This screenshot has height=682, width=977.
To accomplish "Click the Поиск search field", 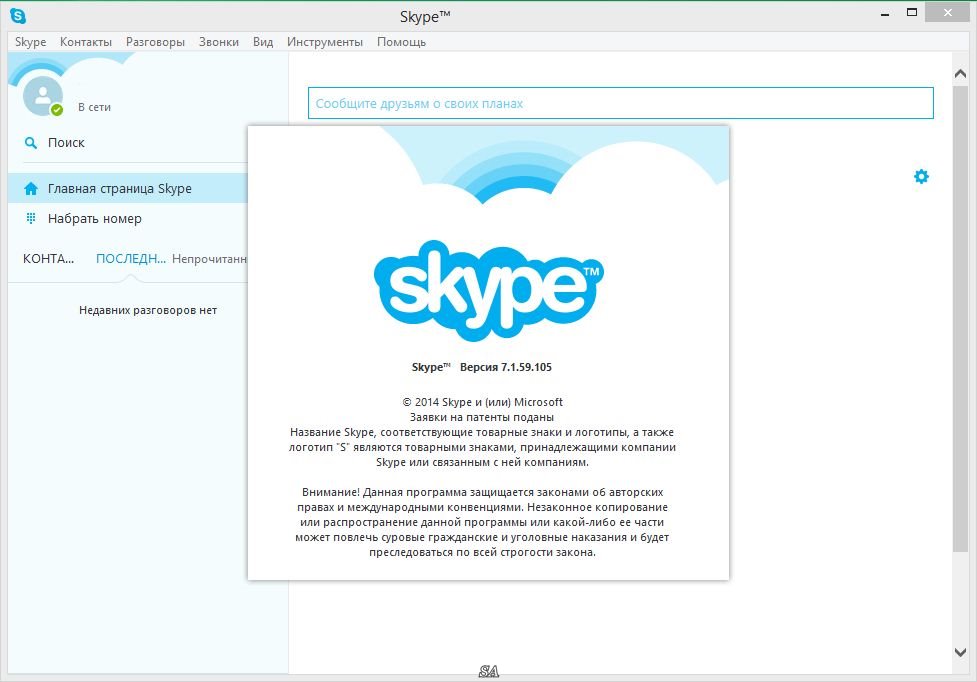I will tap(135, 143).
